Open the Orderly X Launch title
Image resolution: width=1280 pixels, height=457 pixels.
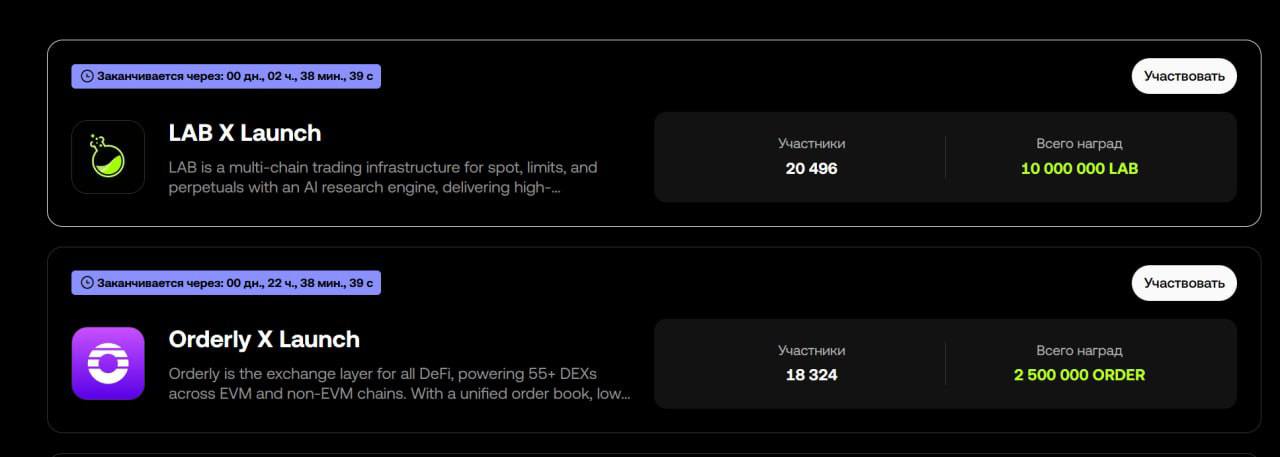[x=264, y=339]
